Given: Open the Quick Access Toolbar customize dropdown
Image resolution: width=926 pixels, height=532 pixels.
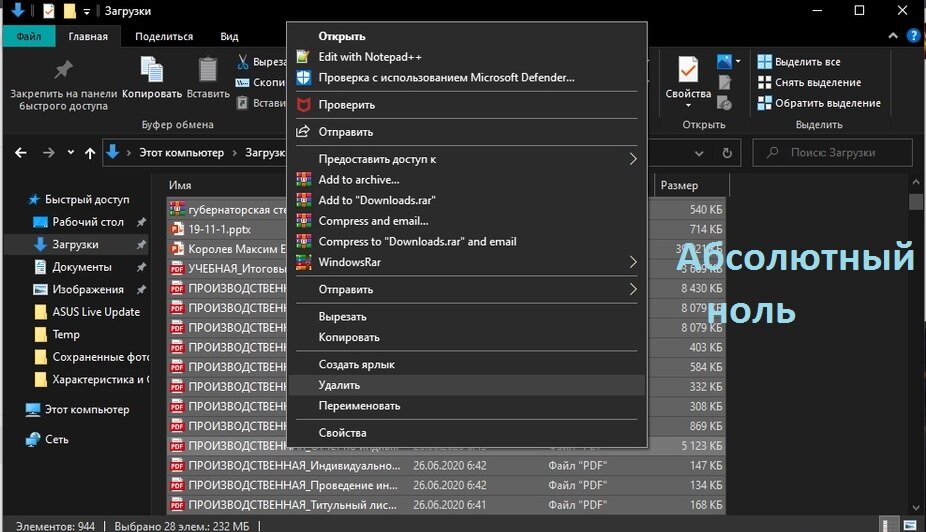Looking at the screenshot, I should click(x=87, y=11).
